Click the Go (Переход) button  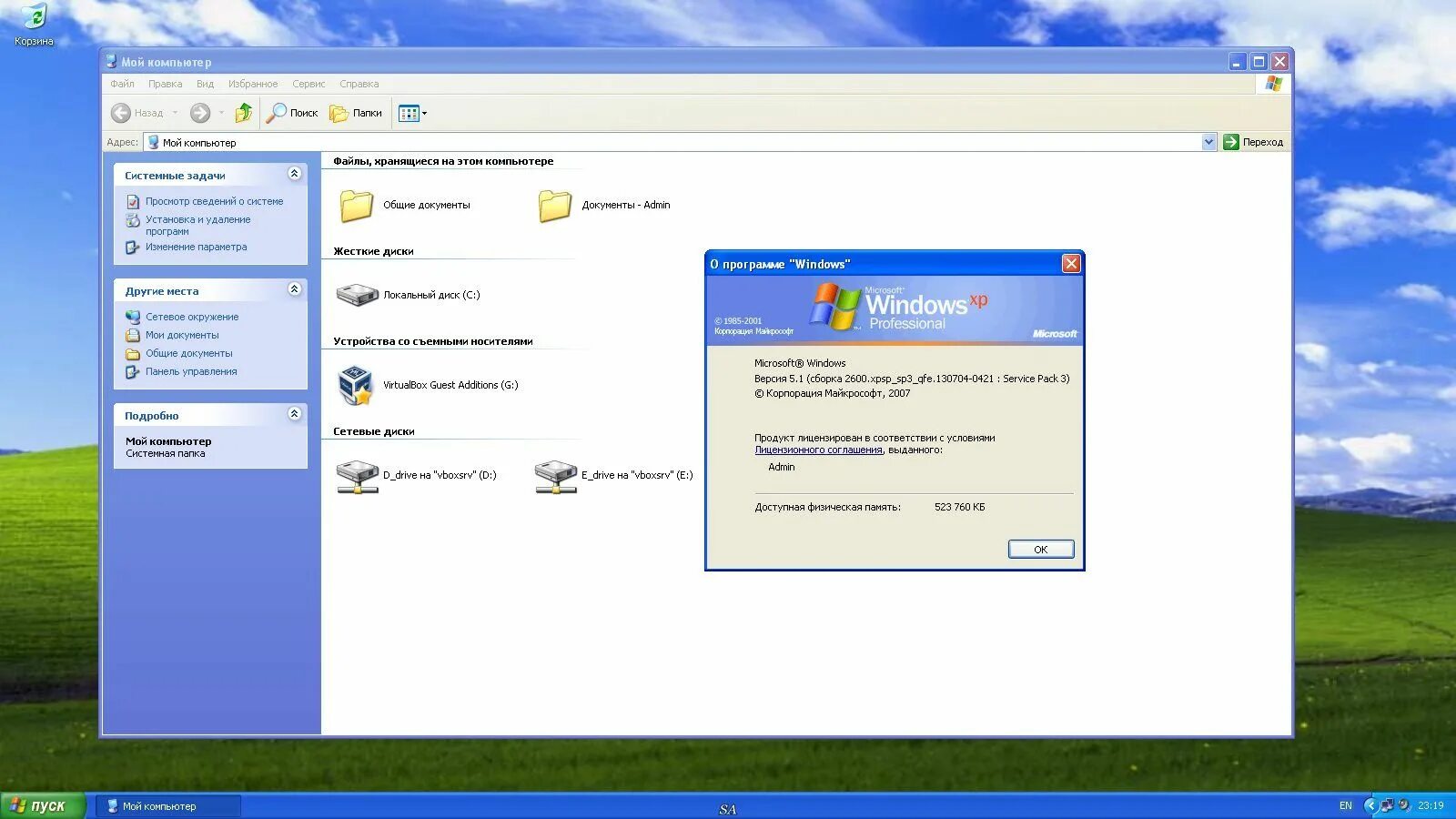point(1253,142)
